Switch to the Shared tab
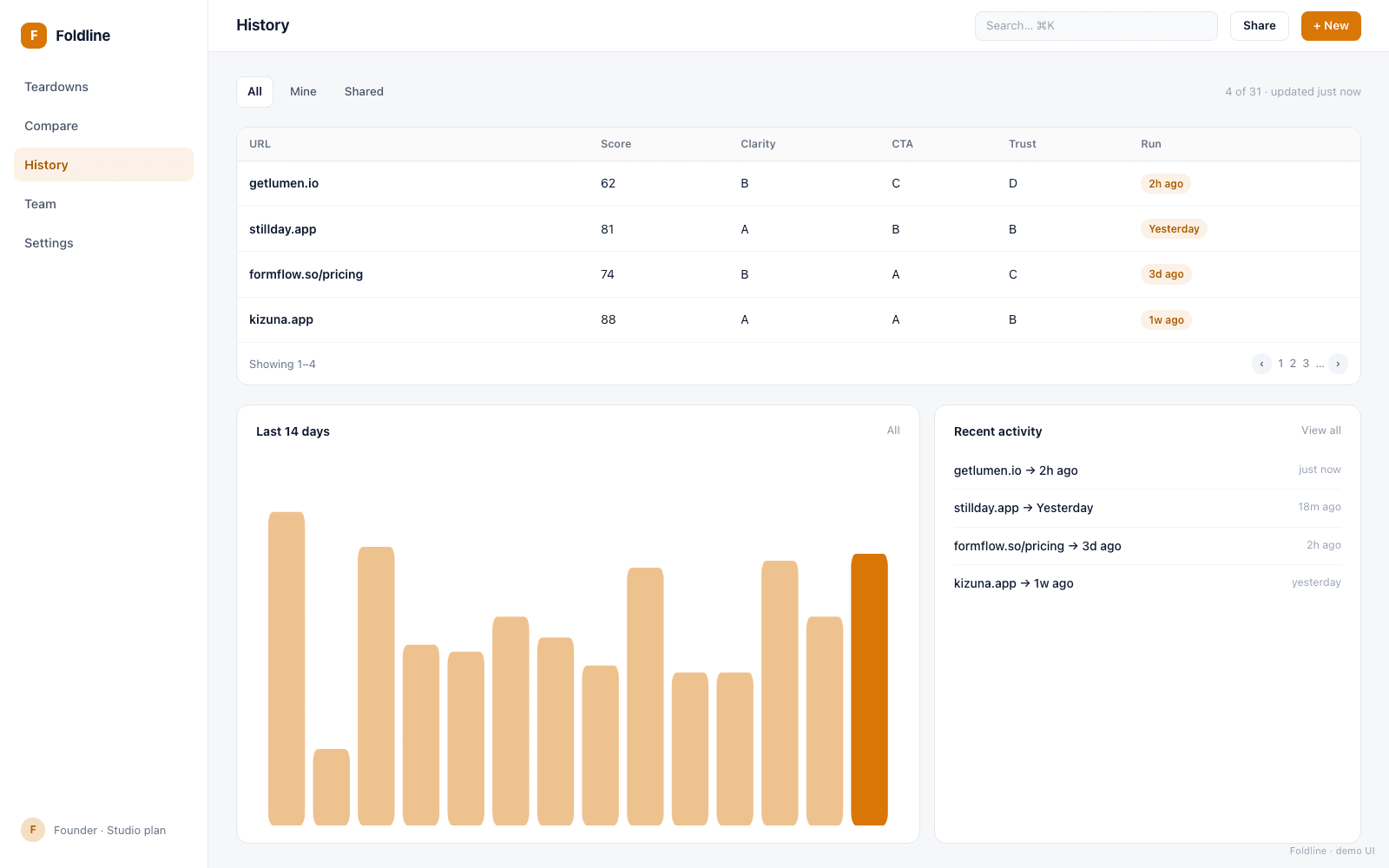Screen dimensions: 1389x868 (x=364, y=92)
